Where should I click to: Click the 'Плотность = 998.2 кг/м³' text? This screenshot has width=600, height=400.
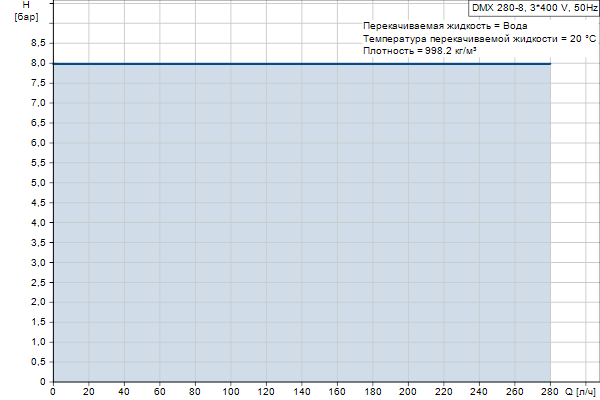coord(420,51)
